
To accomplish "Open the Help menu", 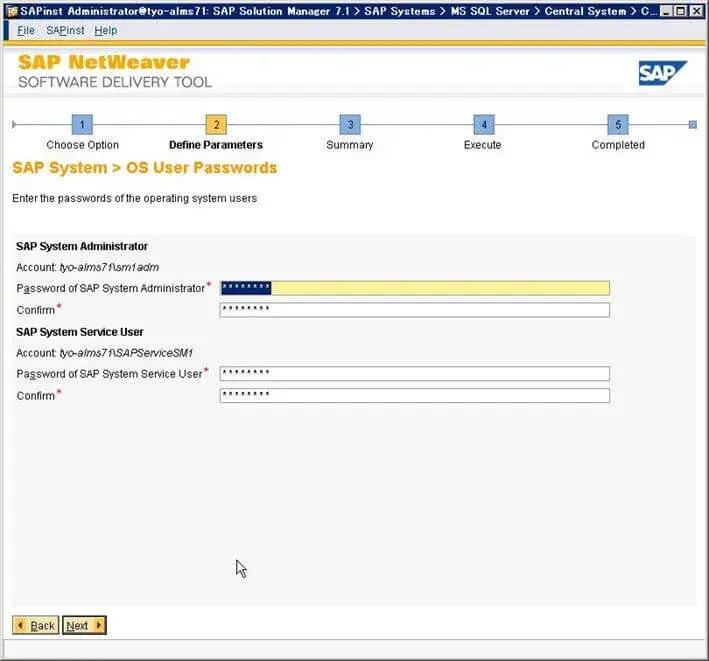I will 106,30.
